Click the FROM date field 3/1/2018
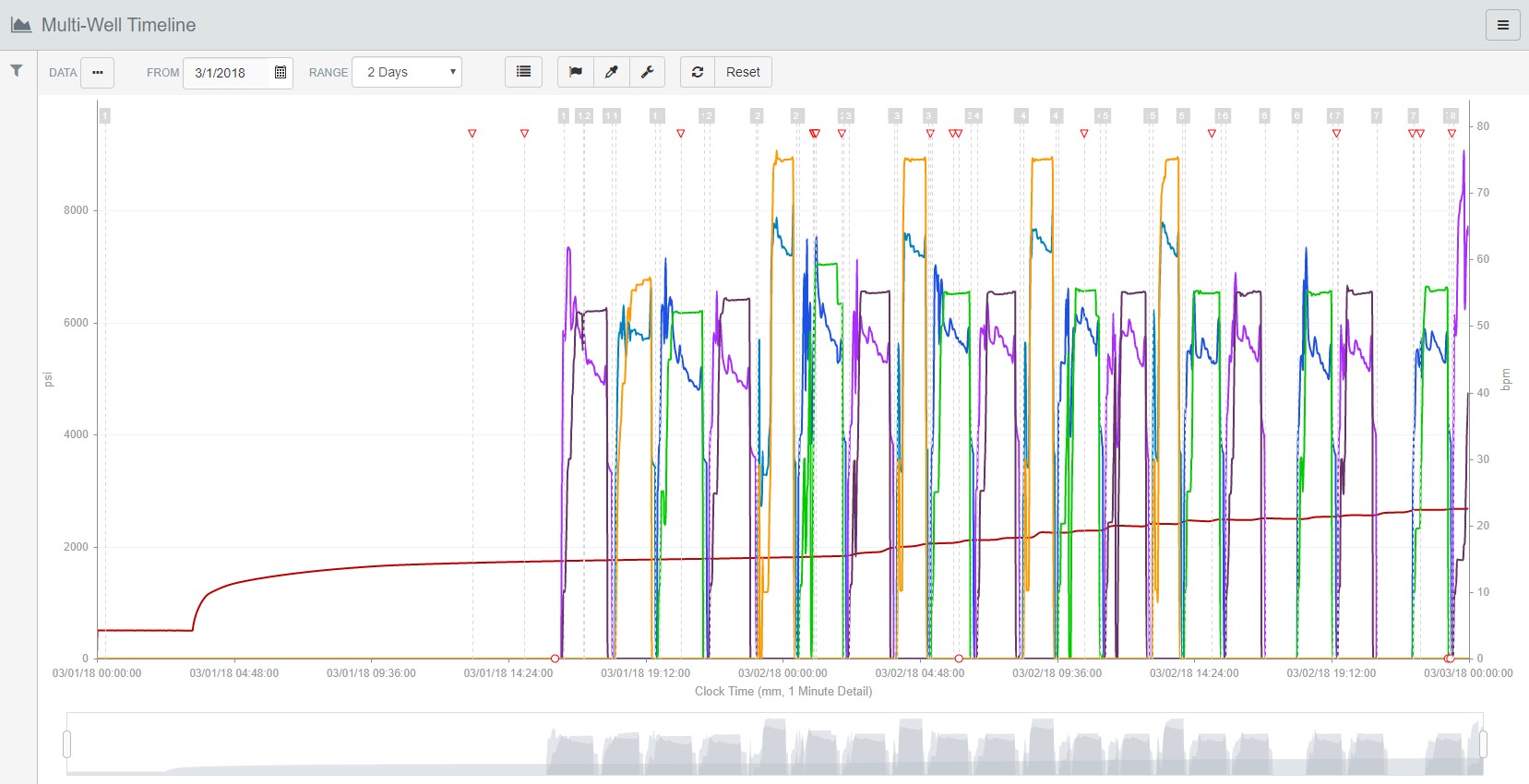This screenshot has width=1529, height=784. point(226,72)
